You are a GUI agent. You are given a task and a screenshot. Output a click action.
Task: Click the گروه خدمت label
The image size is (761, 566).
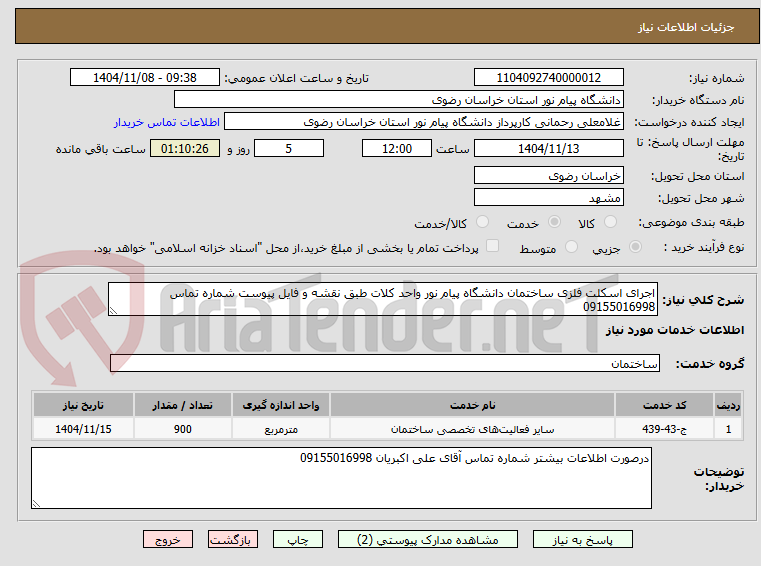pos(710,364)
